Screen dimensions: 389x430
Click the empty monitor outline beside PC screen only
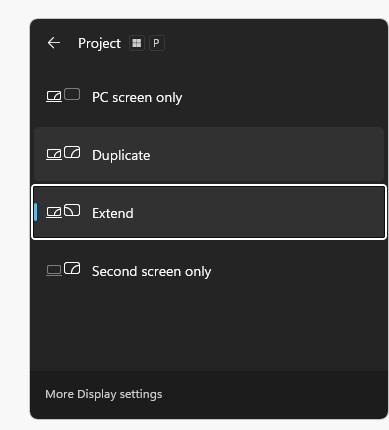pos(72,94)
